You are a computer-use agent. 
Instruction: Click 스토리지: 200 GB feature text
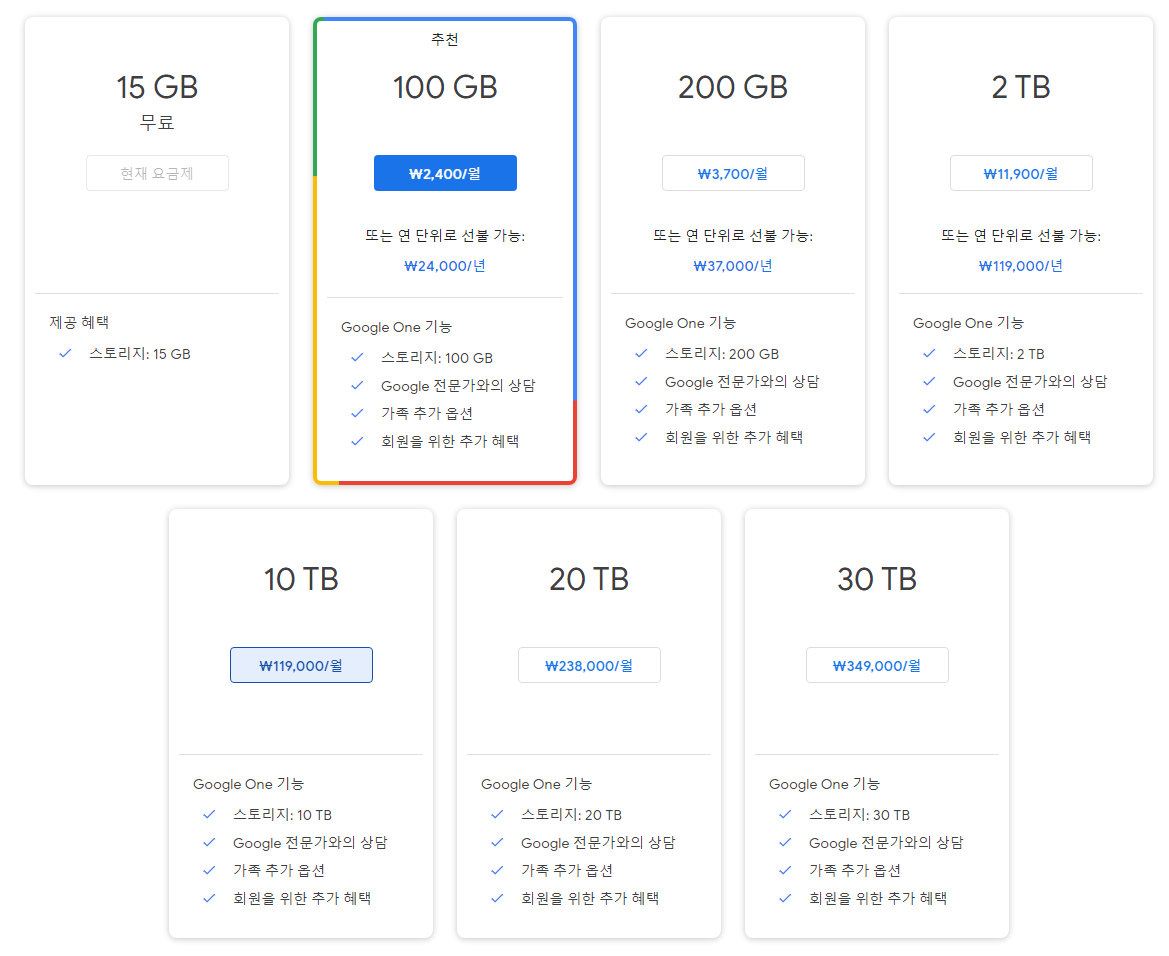point(722,353)
